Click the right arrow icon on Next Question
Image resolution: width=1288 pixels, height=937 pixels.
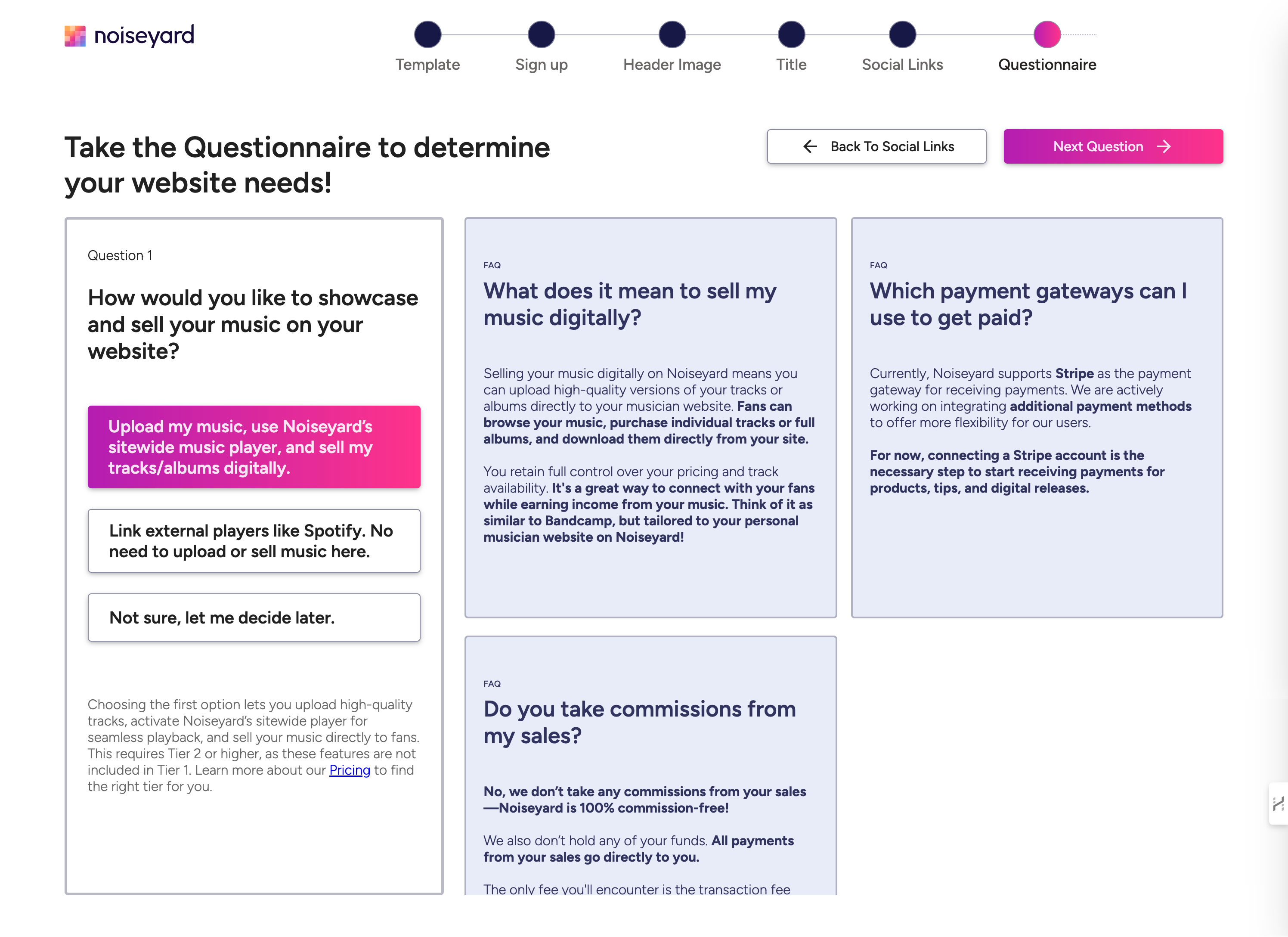tap(1164, 146)
